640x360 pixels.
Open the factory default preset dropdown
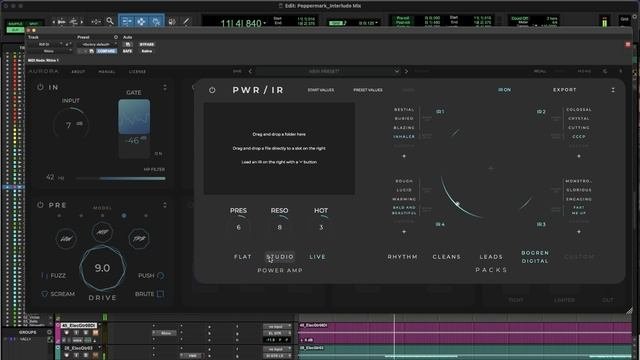[x=97, y=44]
